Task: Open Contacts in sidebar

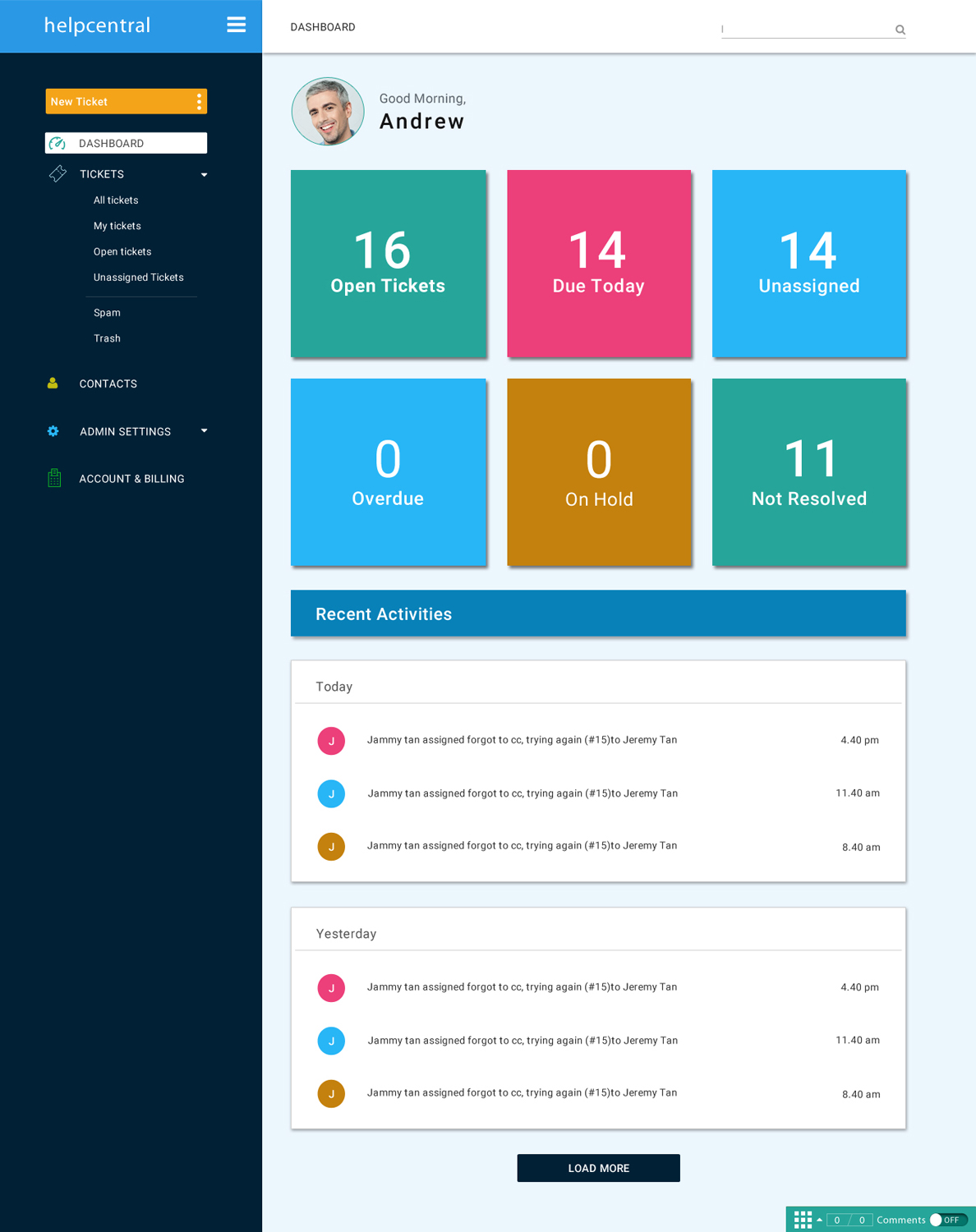Action: 108,384
